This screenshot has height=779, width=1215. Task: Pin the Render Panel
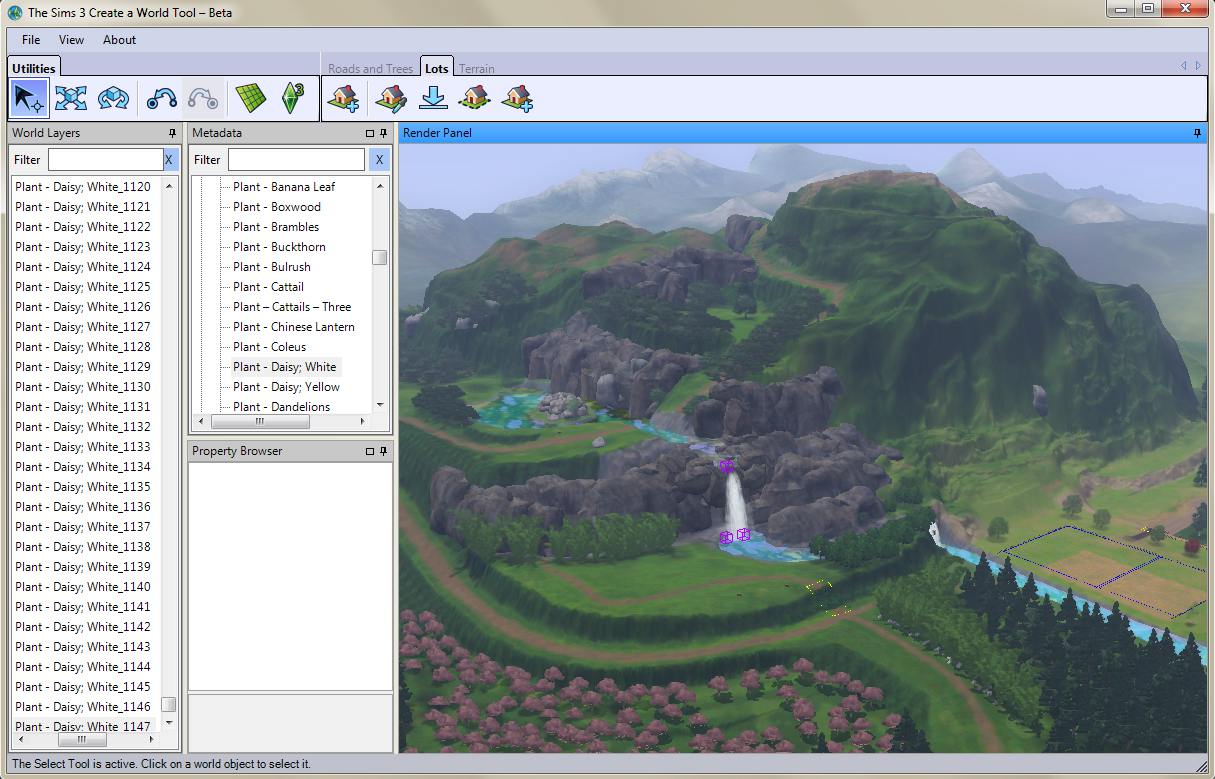(x=1197, y=133)
